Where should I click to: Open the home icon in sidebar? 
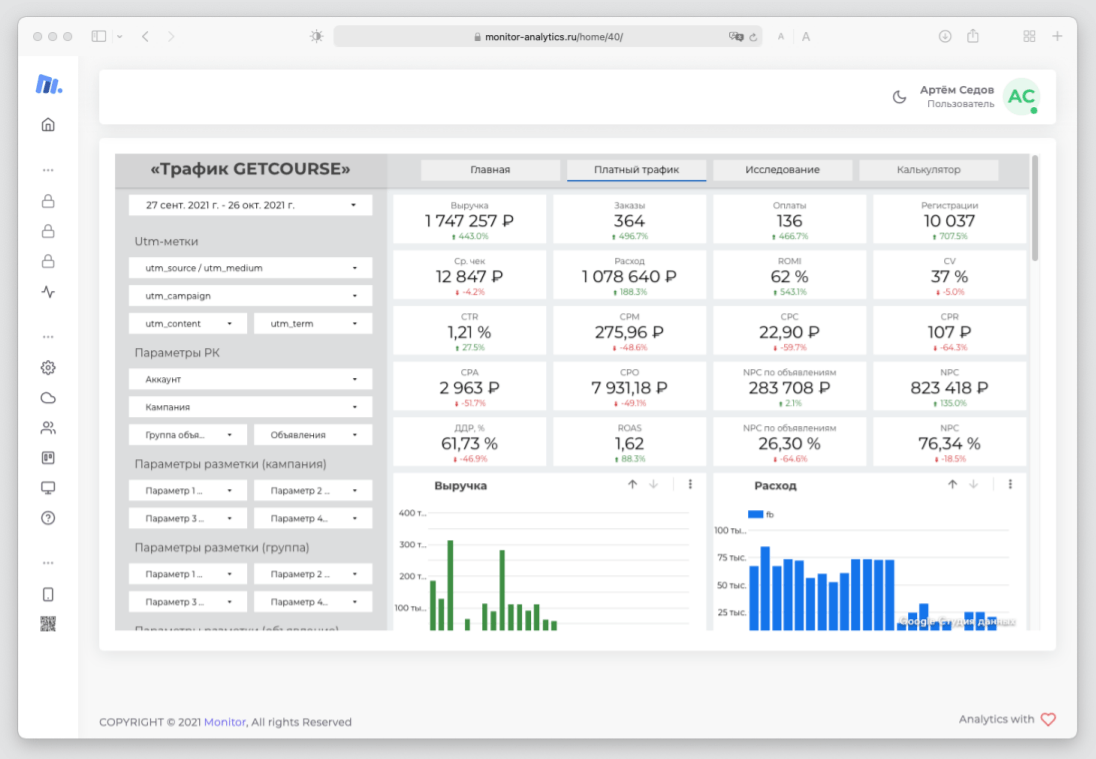48,125
